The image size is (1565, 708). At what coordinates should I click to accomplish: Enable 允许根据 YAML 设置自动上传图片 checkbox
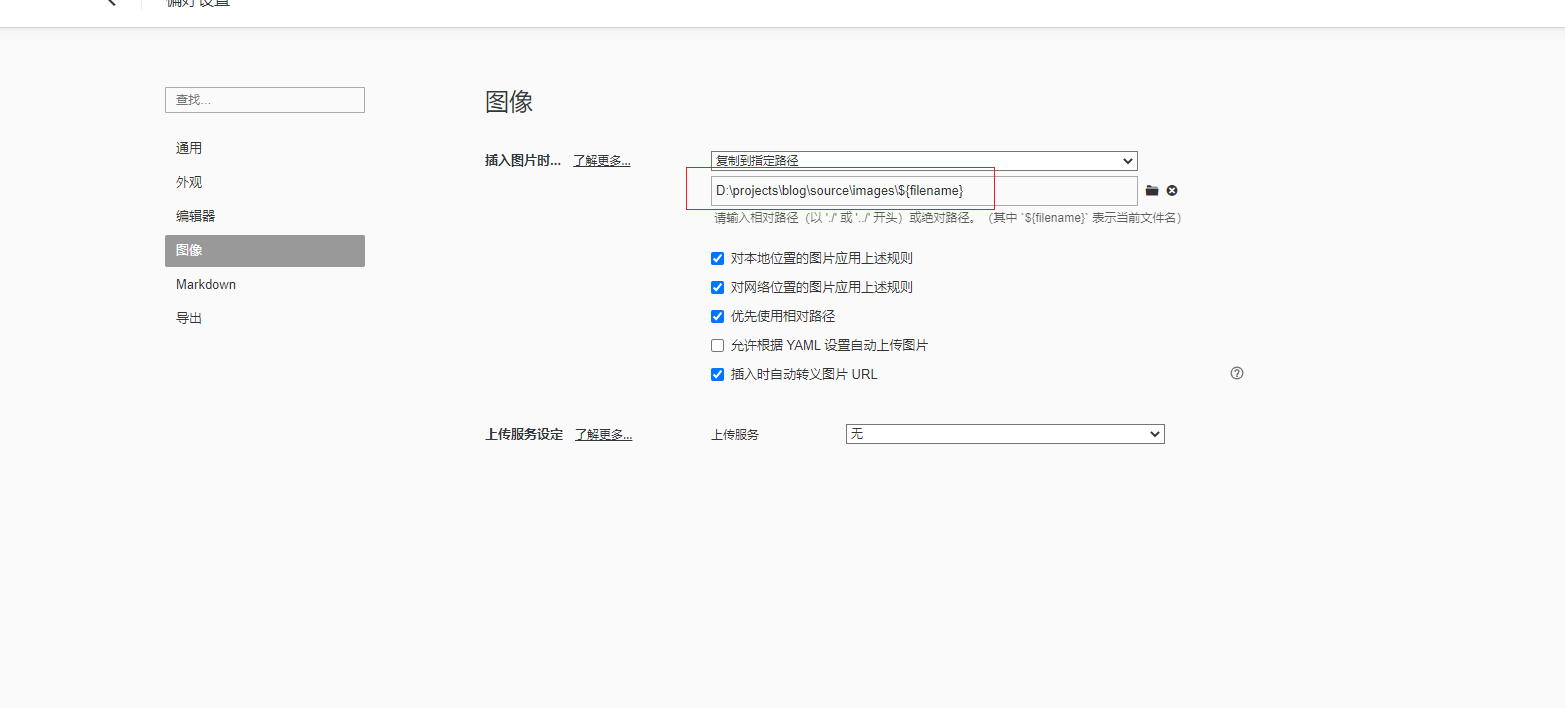(x=717, y=345)
